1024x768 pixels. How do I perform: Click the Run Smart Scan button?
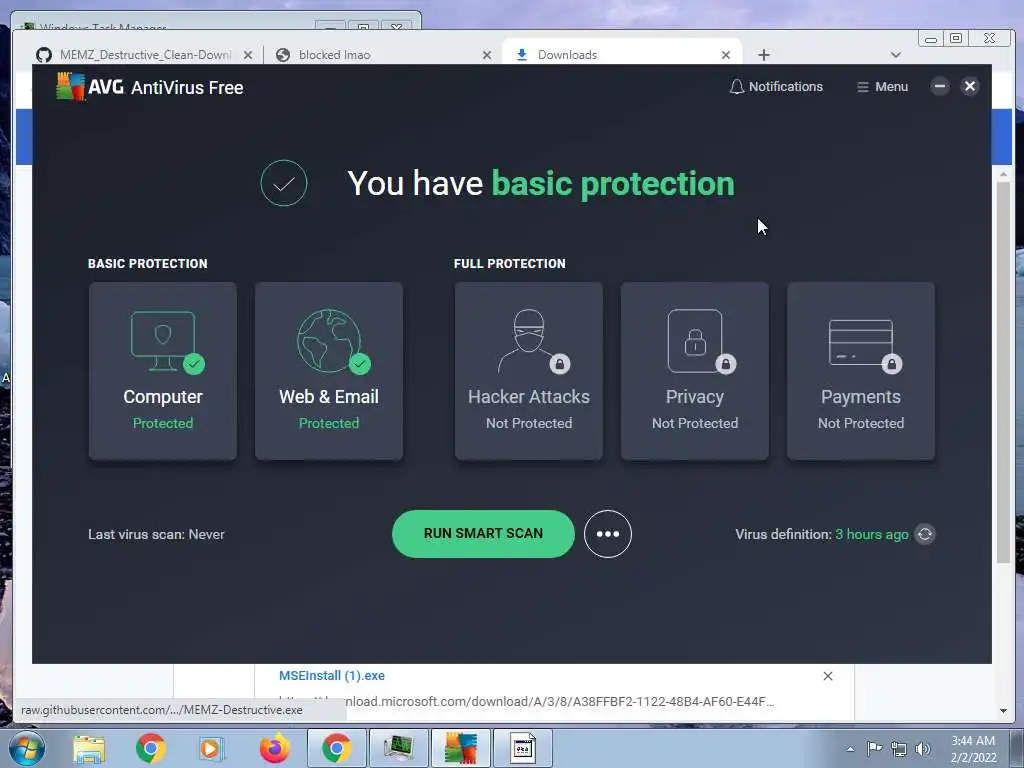[483, 534]
